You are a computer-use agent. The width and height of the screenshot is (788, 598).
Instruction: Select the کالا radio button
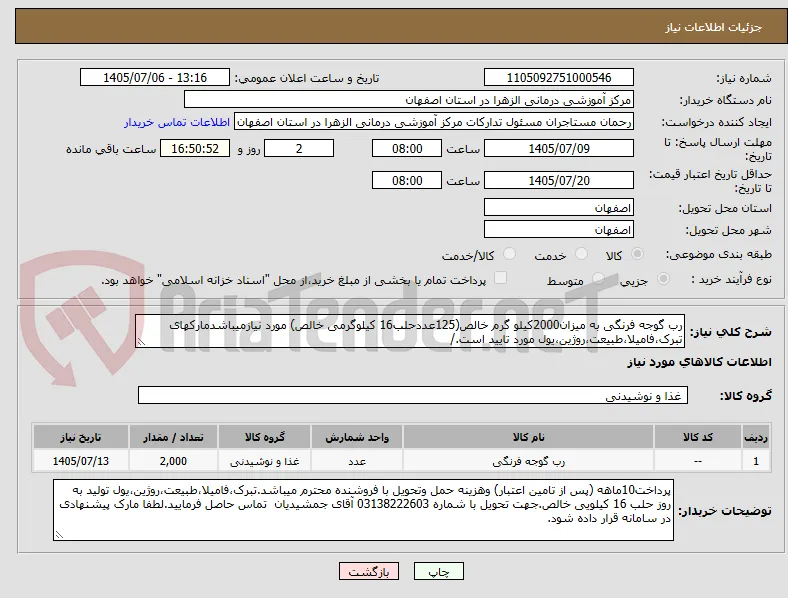click(x=637, y=254)
